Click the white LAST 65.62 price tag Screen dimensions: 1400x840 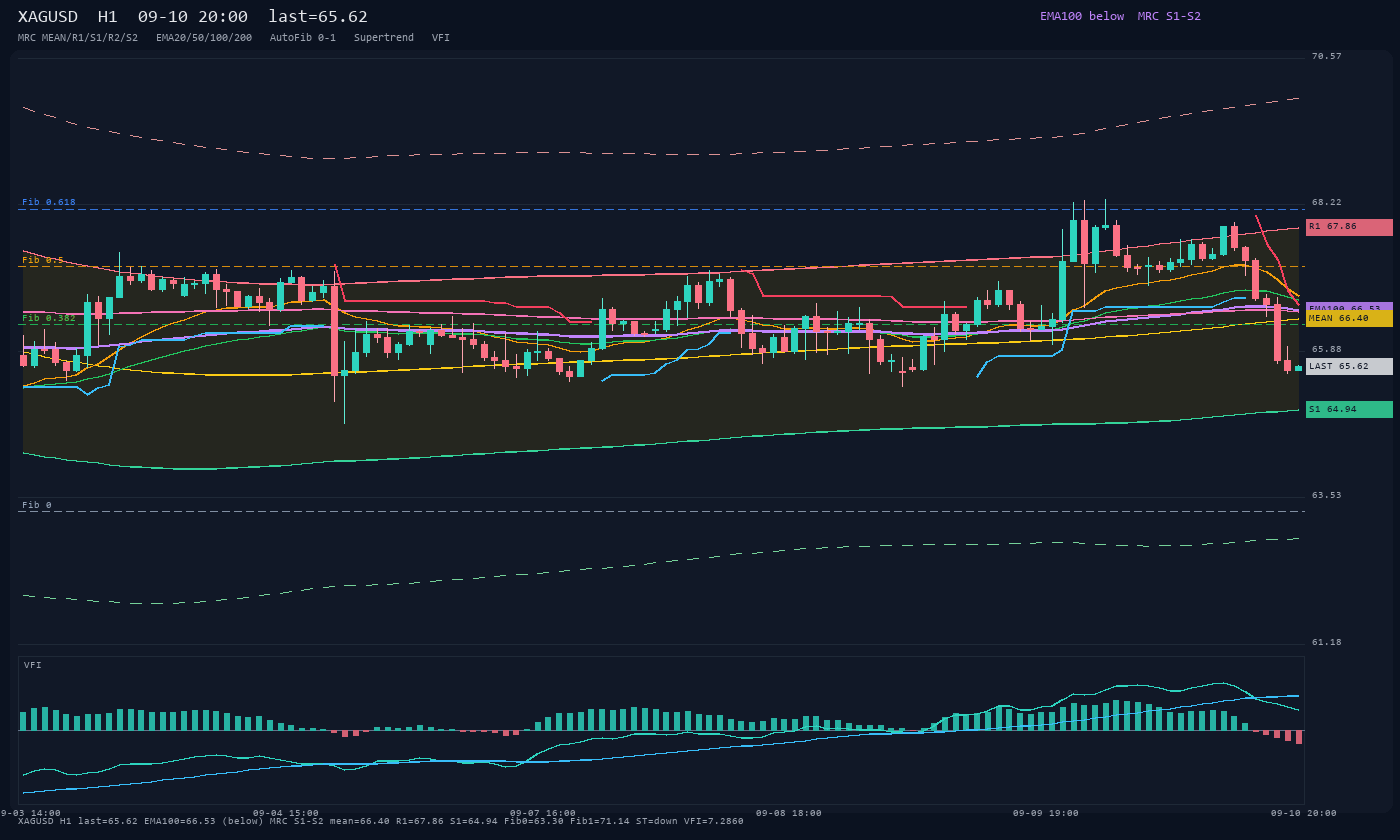1349,366
